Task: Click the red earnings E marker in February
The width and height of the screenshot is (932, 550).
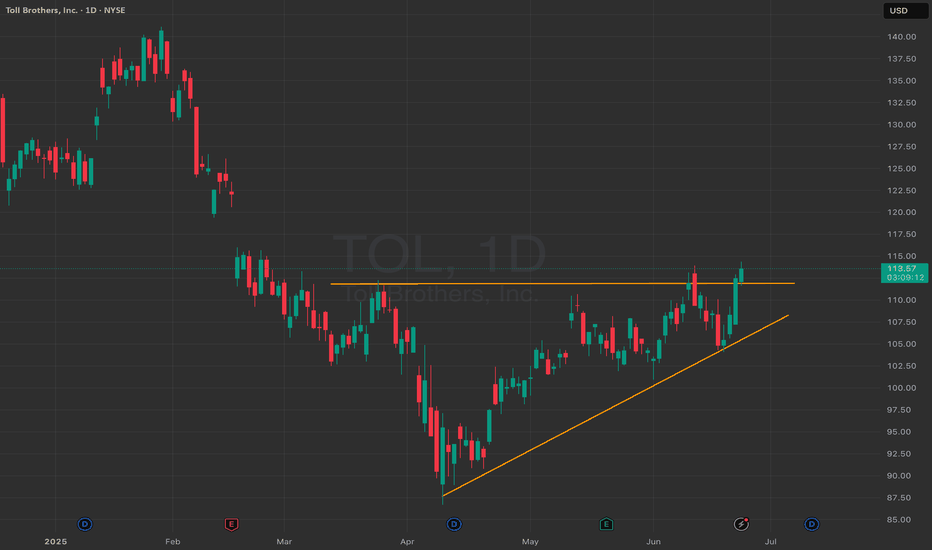Action: point(231,524)
